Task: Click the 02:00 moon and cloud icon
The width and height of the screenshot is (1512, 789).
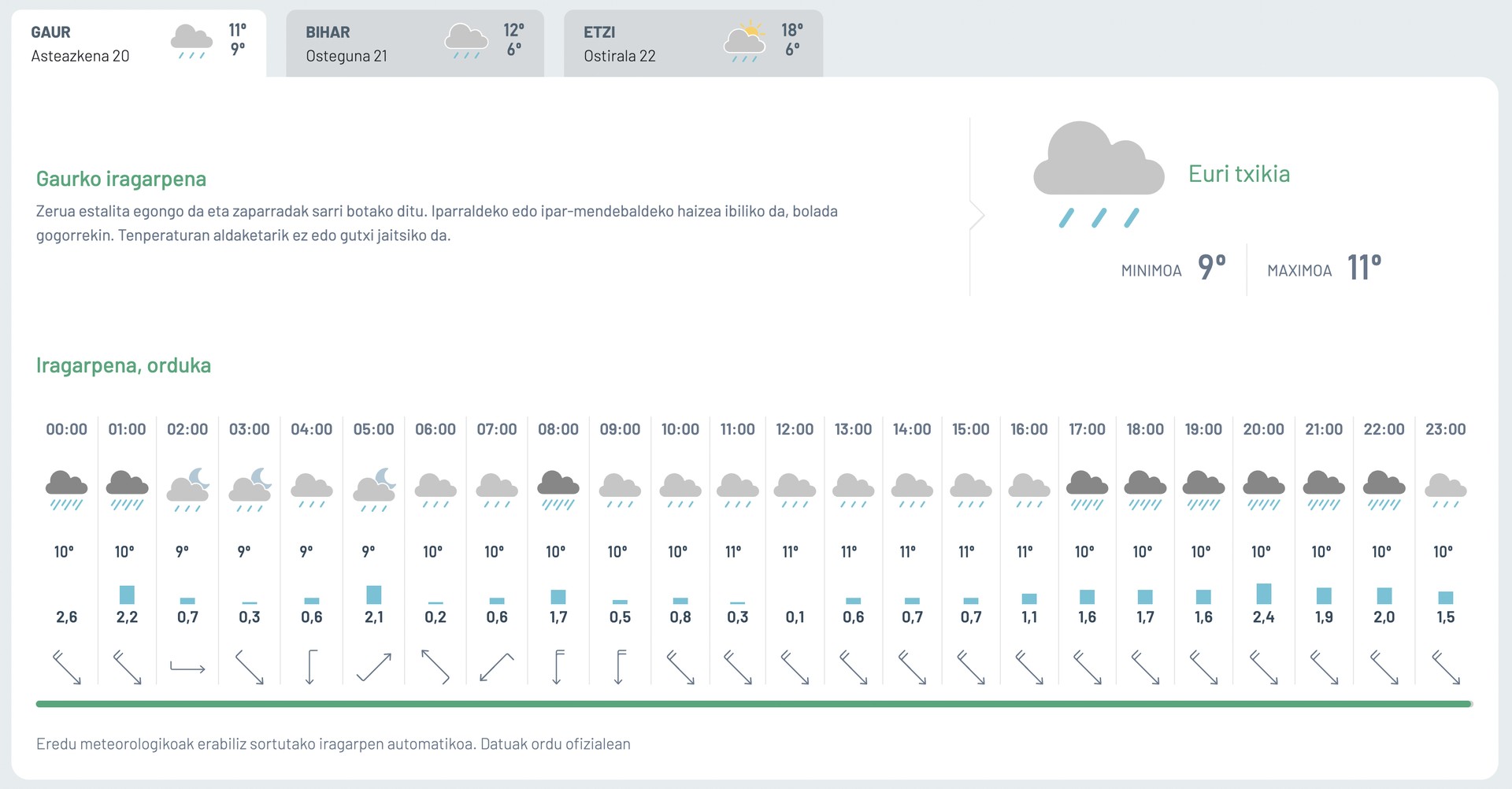Action: pyautogui.click(x=188, y=490)
